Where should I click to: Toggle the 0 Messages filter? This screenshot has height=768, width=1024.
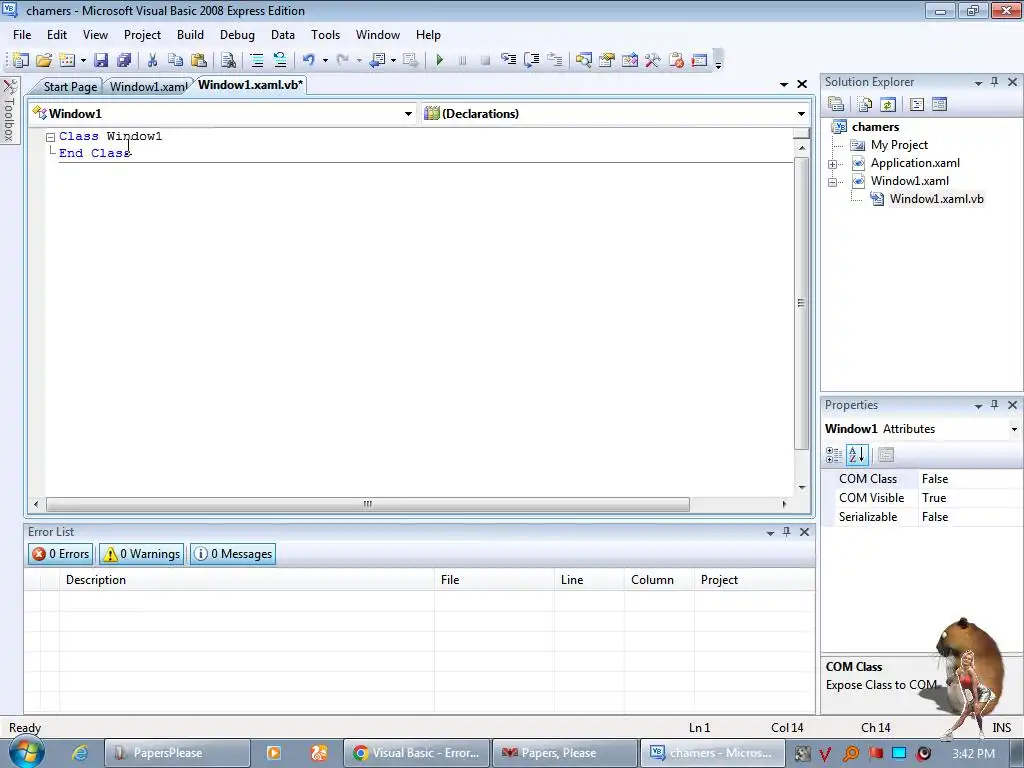click(233, 554)
